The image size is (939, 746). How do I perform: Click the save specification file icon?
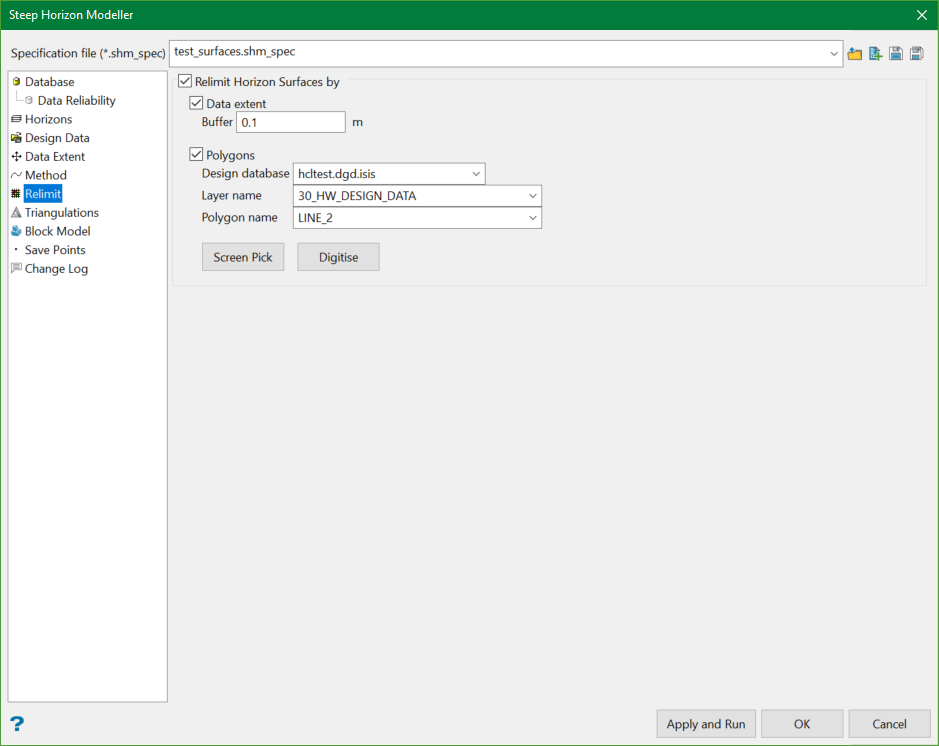point(896,54)
